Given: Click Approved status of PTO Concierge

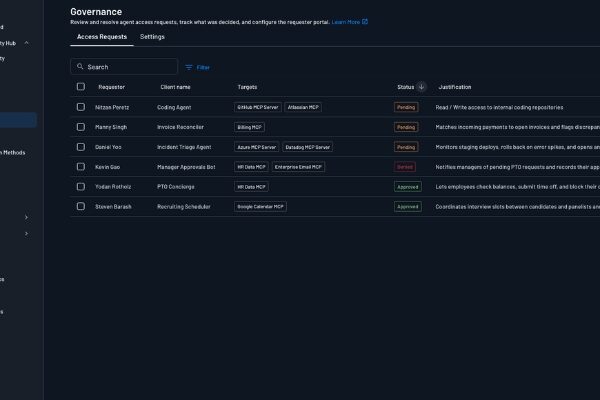Looking at the screenshot, I should pos(408,187).
